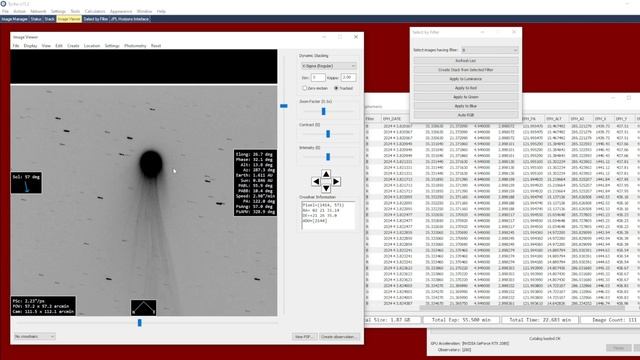Click the Total Exp: 55.500 min status field
640x360 pixels.
pyautogui.click(x=461, y=320)
